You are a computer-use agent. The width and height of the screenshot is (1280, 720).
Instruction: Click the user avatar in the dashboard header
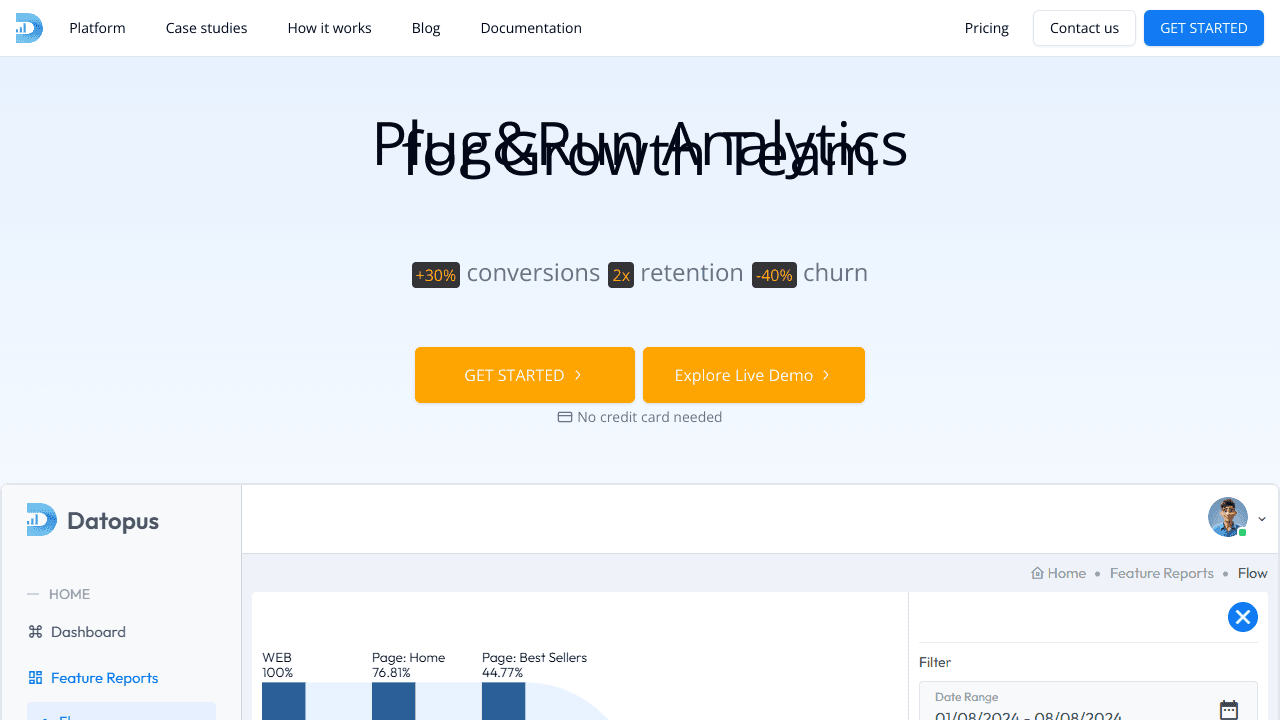point(1227,517)
